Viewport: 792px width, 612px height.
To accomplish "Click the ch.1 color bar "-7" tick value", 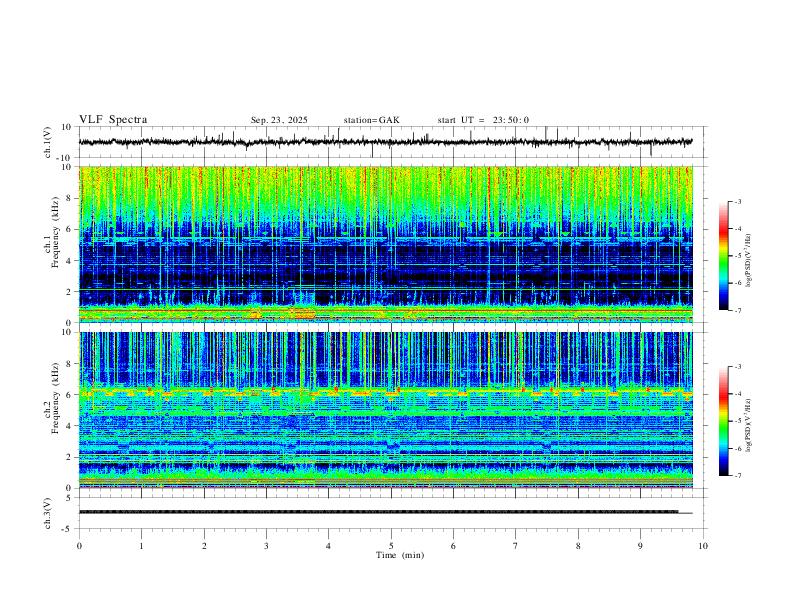I will [x=738, y=310].
